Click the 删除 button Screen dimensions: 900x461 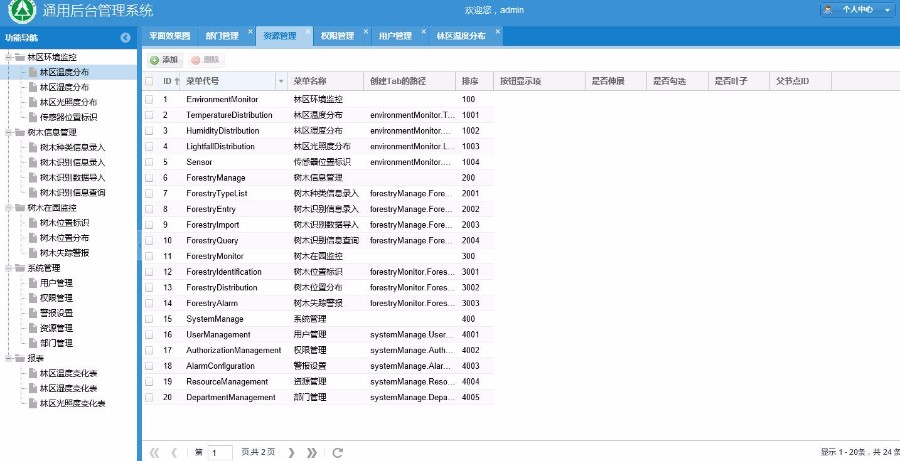[x=205, y=60]
